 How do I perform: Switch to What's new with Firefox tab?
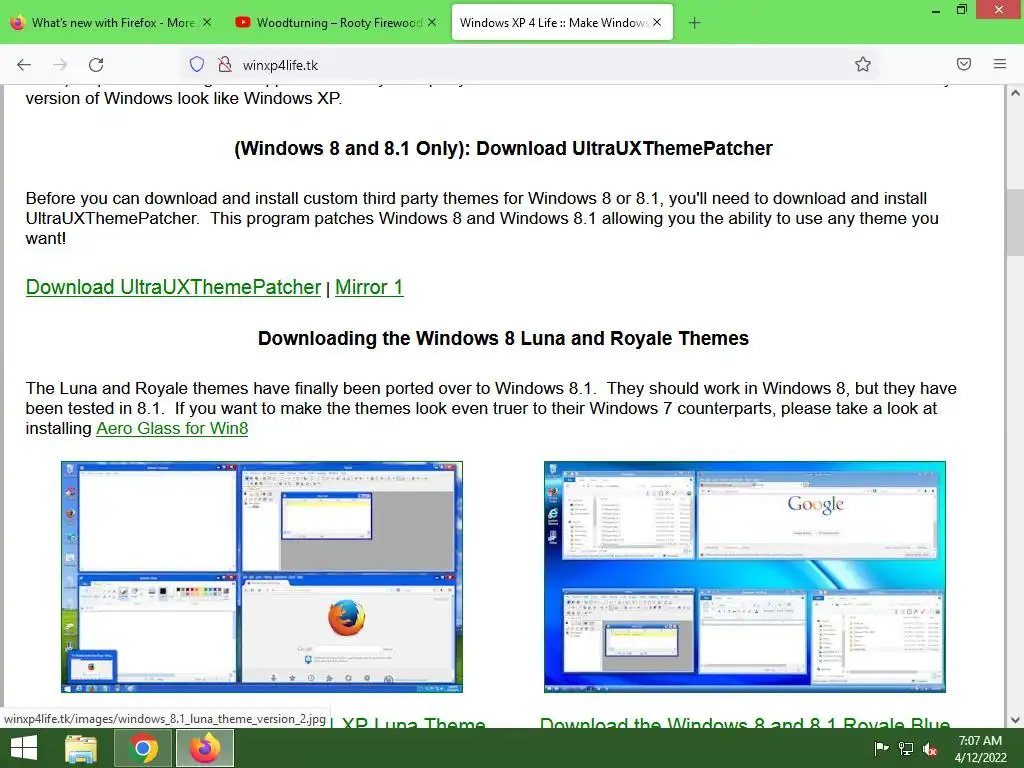click(112, 22)
